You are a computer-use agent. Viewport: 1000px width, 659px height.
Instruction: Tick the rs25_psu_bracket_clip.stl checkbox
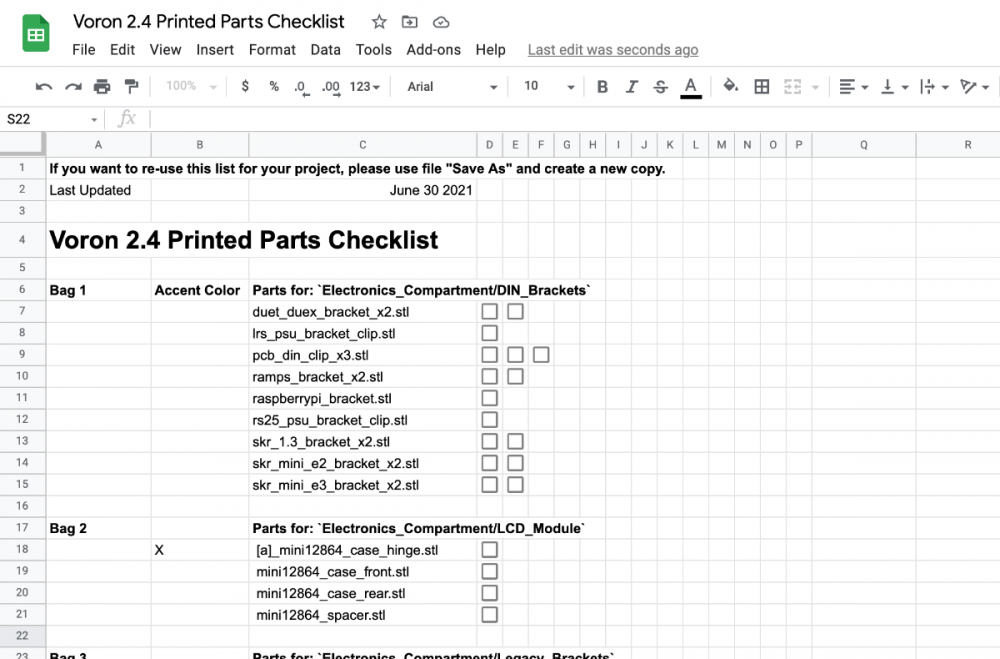click(489, 420)
